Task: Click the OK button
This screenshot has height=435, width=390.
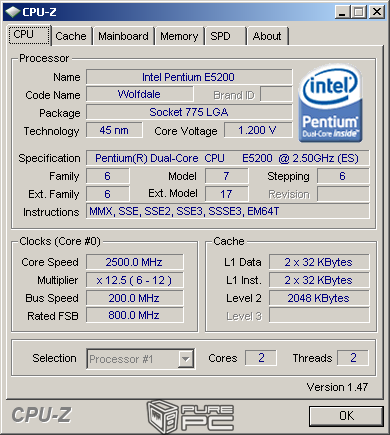Action: (x=346, y=416)
